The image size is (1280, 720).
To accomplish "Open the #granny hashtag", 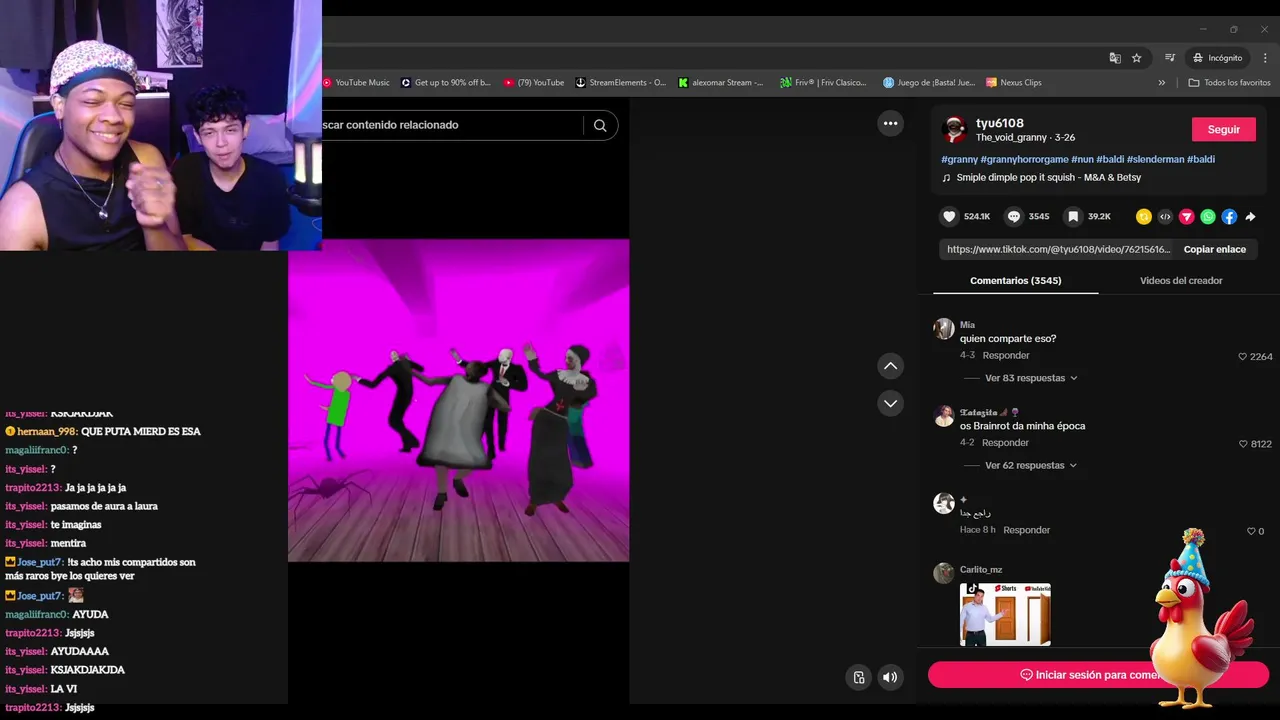I will pos(960,159).
